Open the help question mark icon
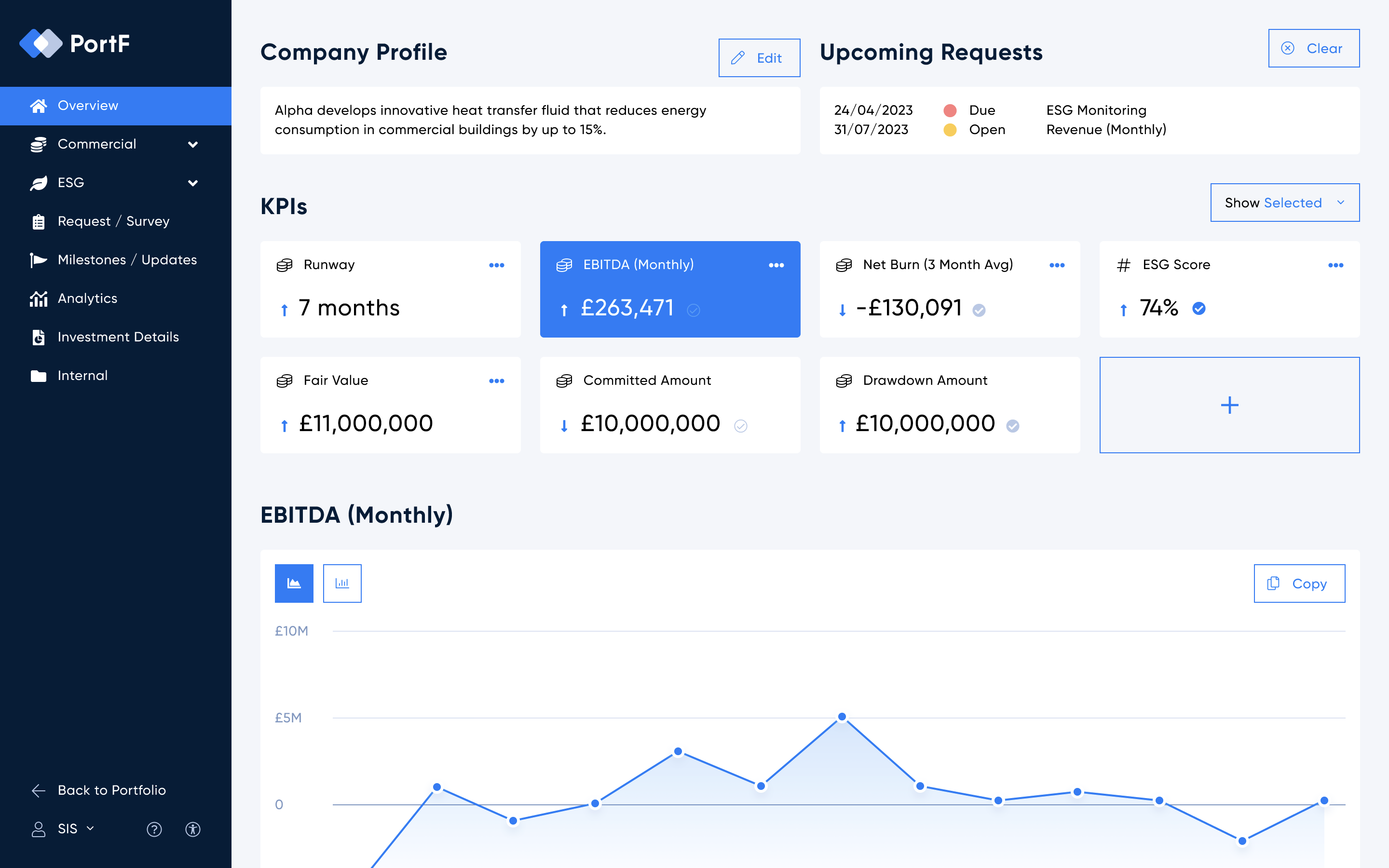The height and width of the screenshot is (868, 1389). click(x=154, y=829)
